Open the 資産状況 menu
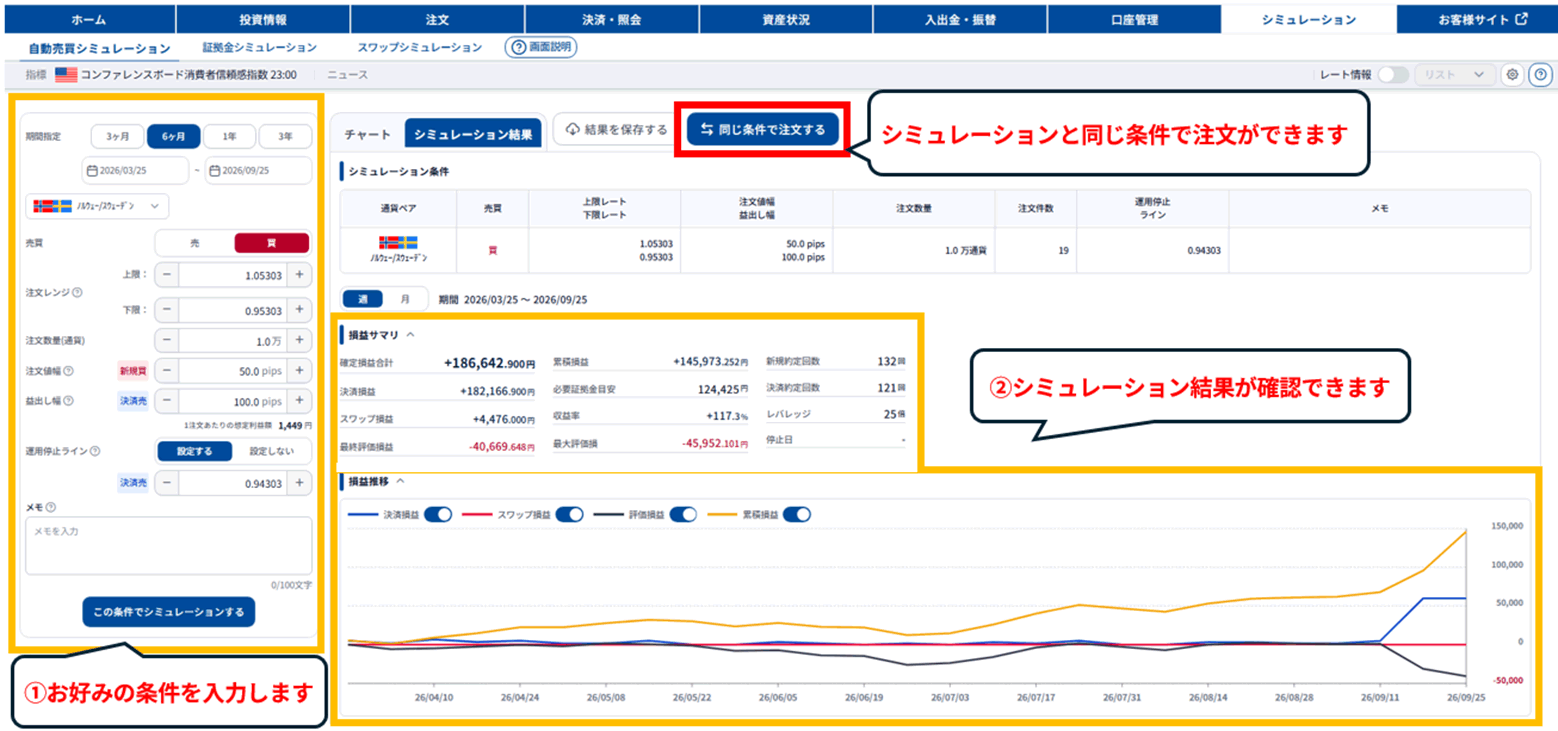The height and width of the screenshot is (731, 1558). [786, 19]
